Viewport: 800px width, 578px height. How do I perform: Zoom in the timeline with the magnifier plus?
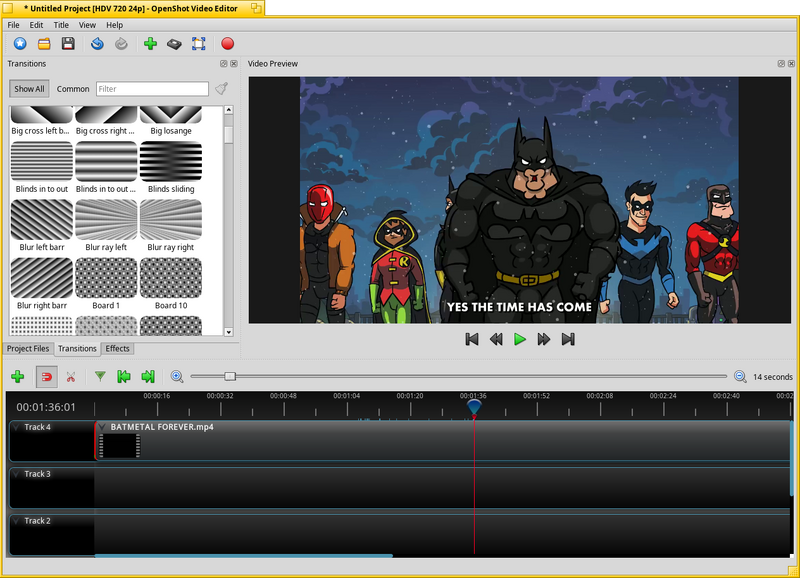coord(177,377)
